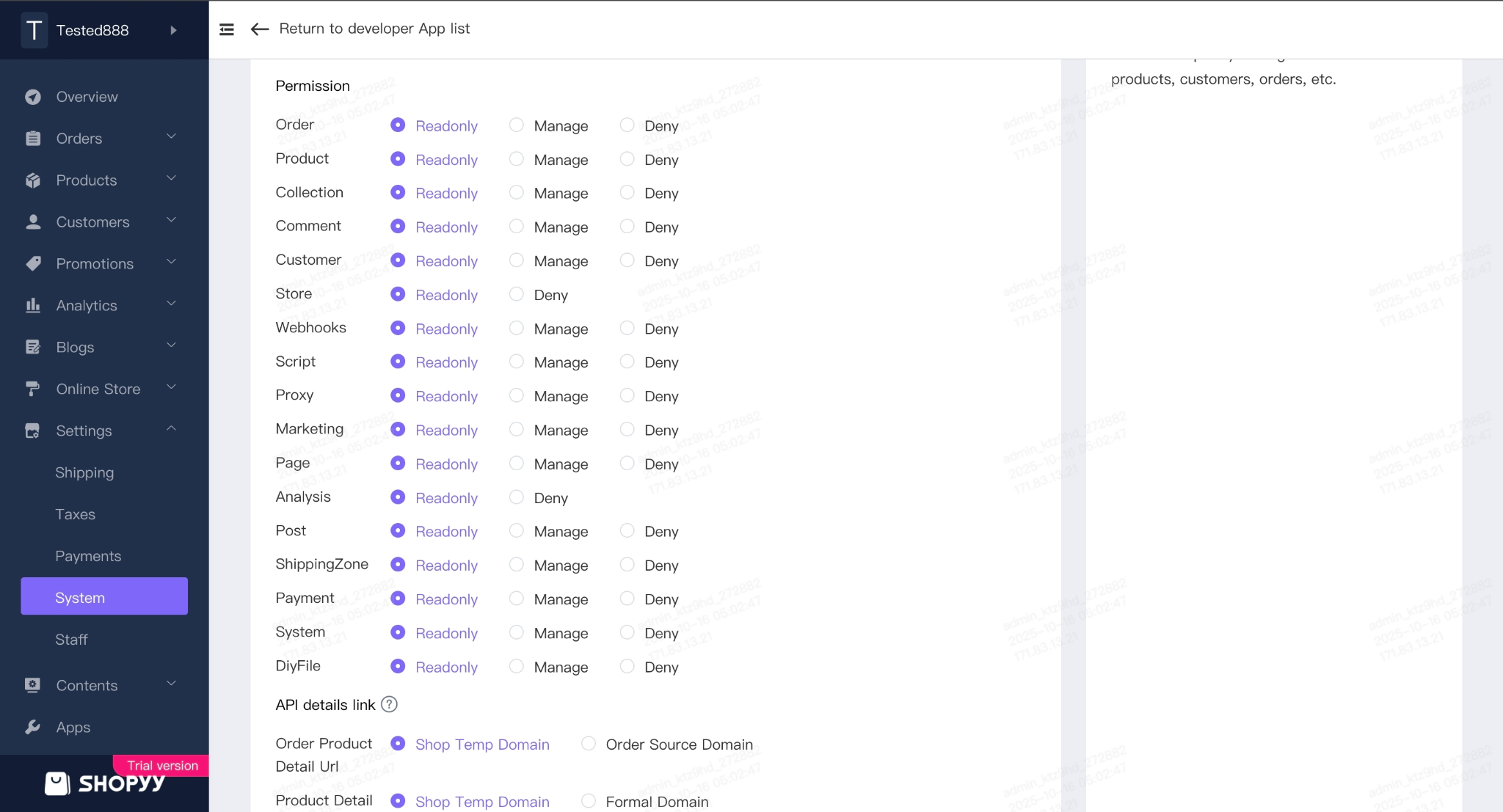The height and width of the screenshot is (812, 1503).
Task: Set Store permission to Deny
Action: click(x=517, y=294)
